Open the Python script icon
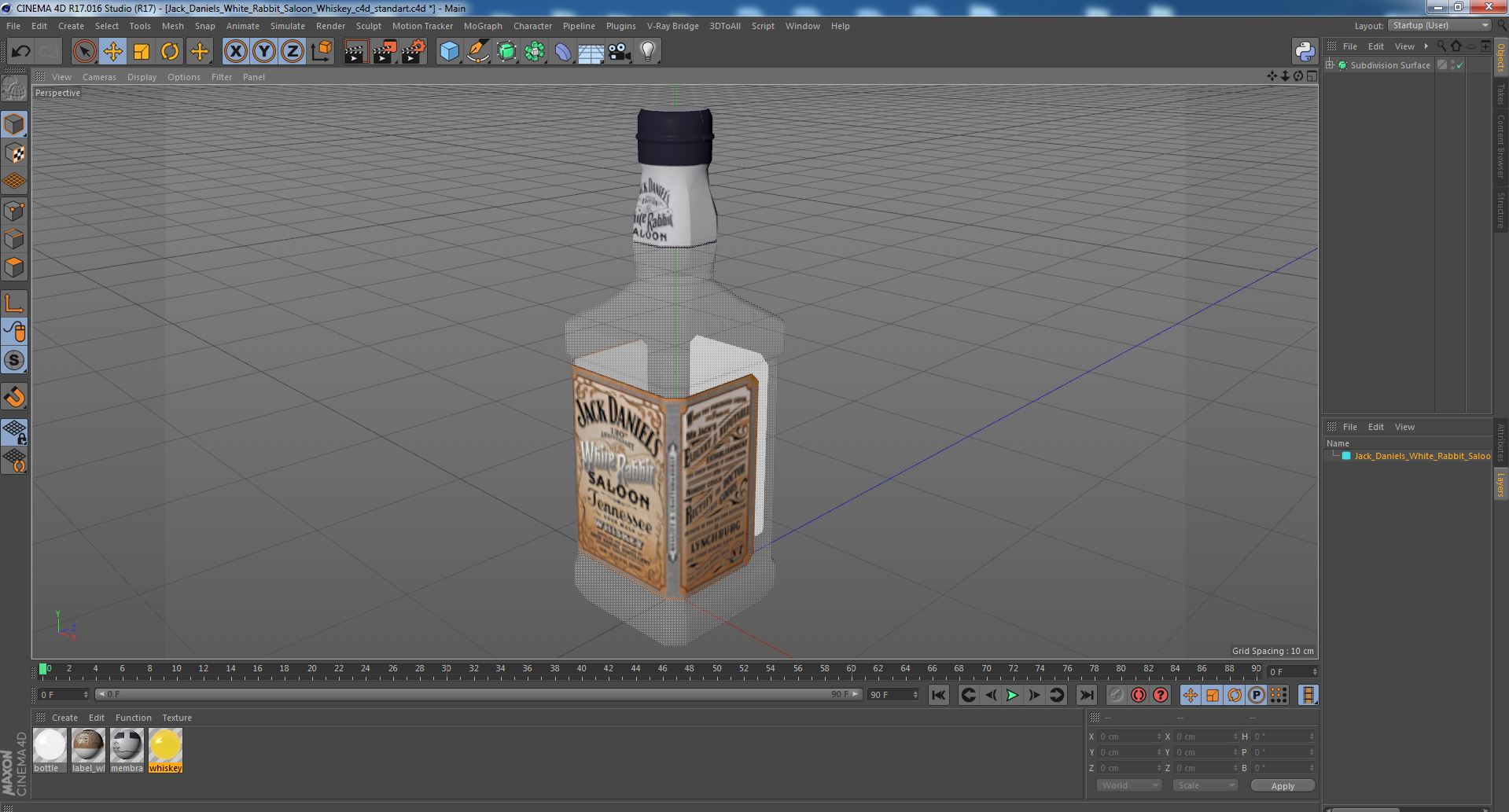 tap(1305, 52)
